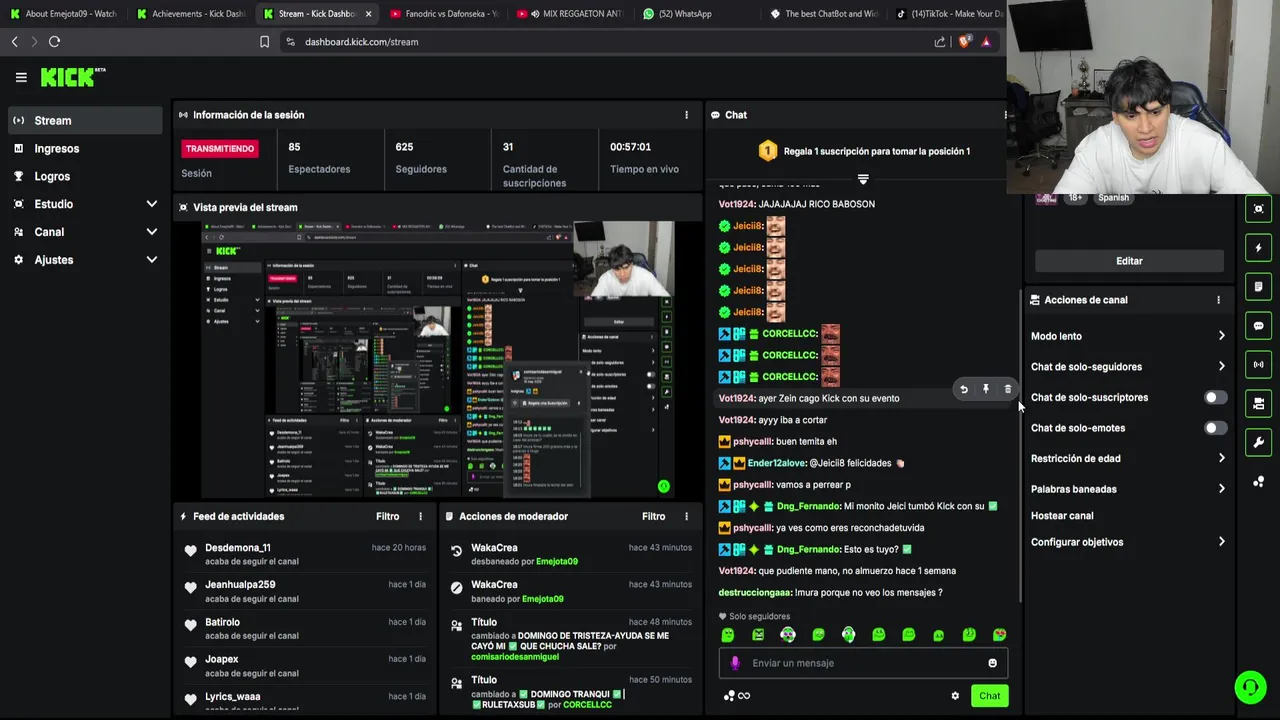Click the undo icon on the hovered chat message
1280x720 pixels.
[964, 390]
